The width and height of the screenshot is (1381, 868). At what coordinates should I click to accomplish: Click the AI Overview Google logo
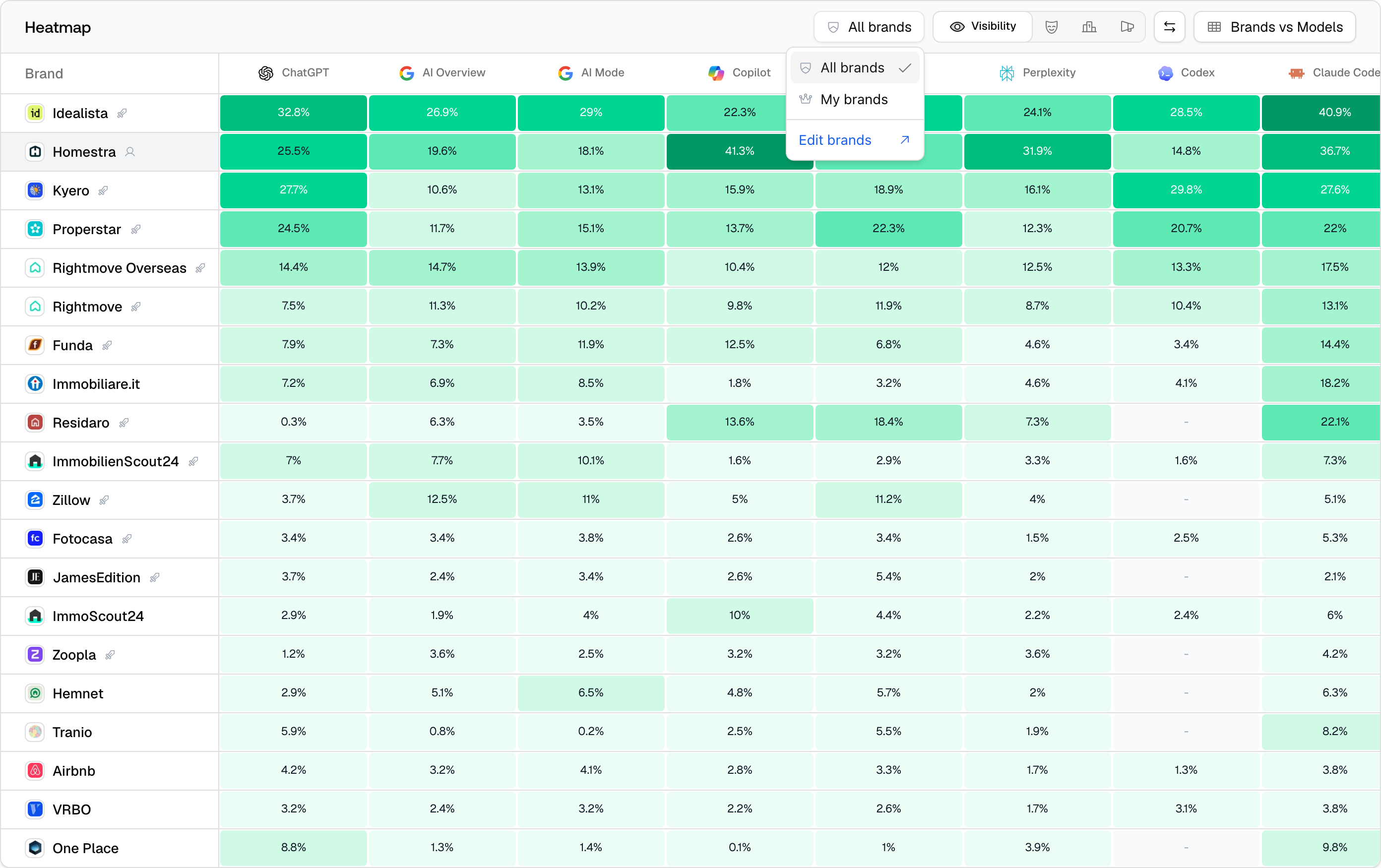point(407,73)
